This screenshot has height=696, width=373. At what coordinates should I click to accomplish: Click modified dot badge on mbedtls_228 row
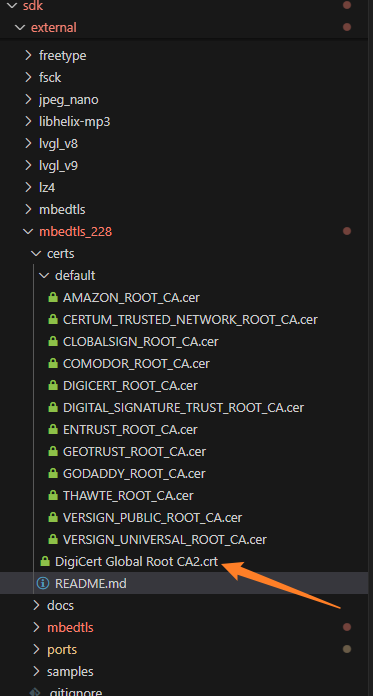pyautogui.click(x=347, y=231)
